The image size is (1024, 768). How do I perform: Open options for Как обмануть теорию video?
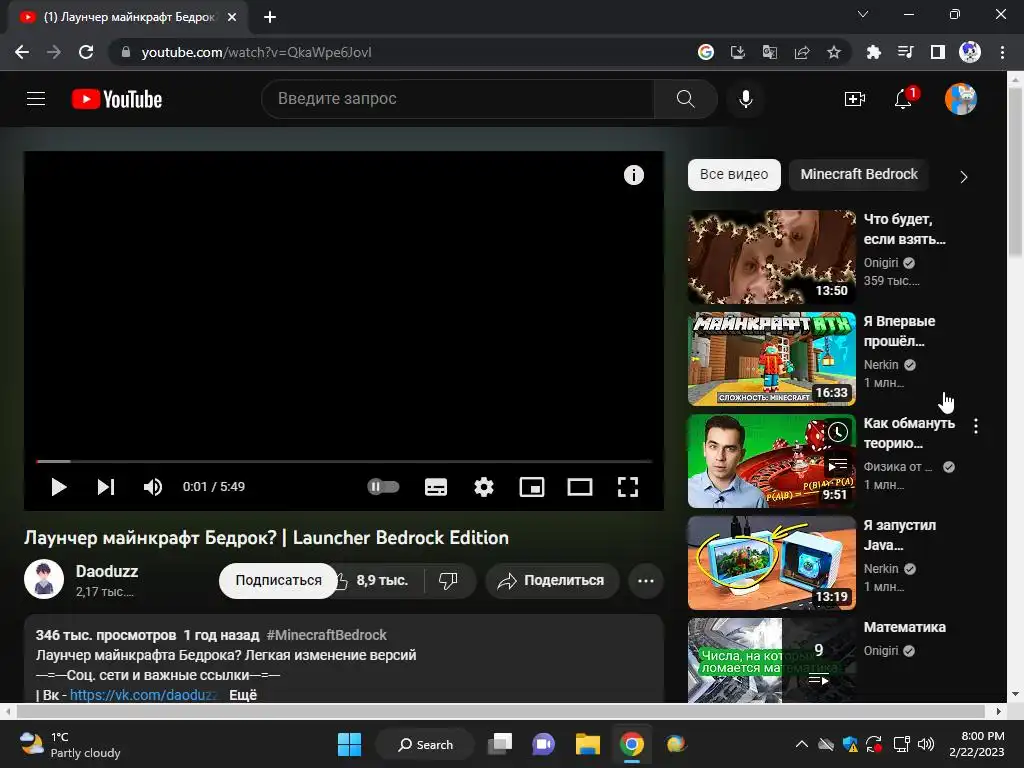click(x=976, y=426)
